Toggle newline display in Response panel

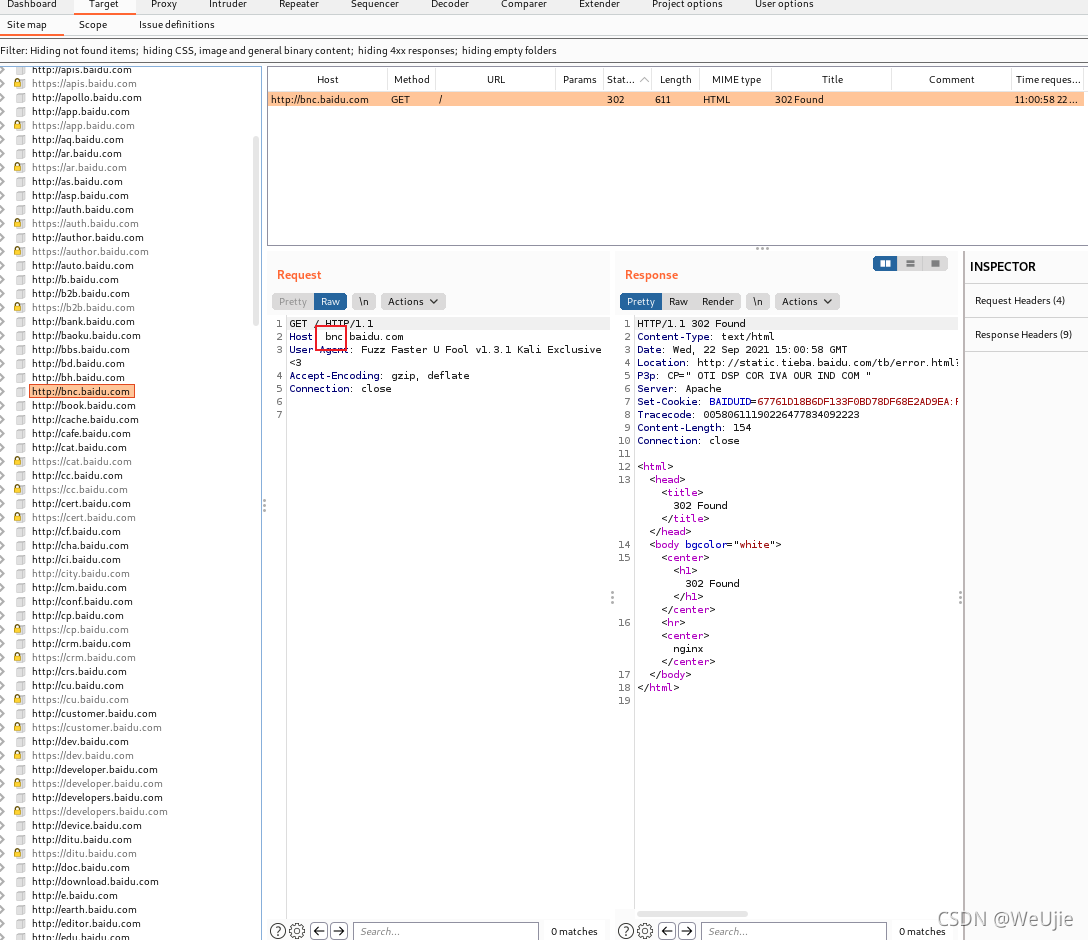click(758, 302)
